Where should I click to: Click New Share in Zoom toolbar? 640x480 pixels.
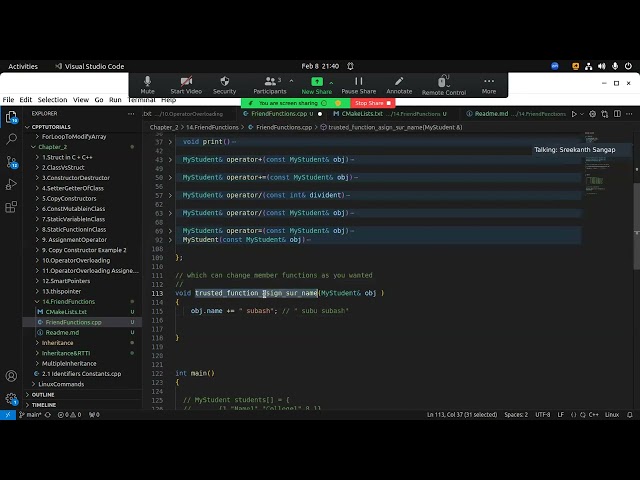pyautogui.click(x=317, y=85)
